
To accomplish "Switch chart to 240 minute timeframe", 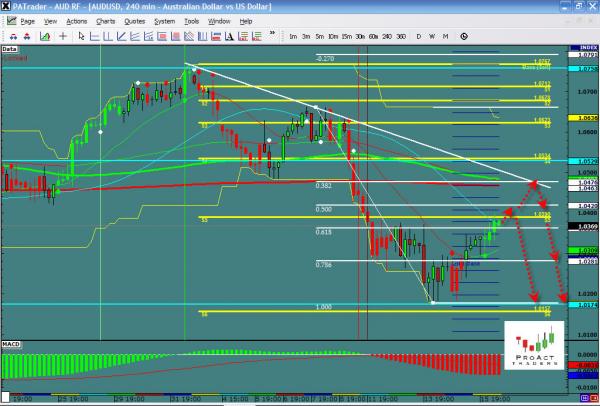I will click(386, 36).
